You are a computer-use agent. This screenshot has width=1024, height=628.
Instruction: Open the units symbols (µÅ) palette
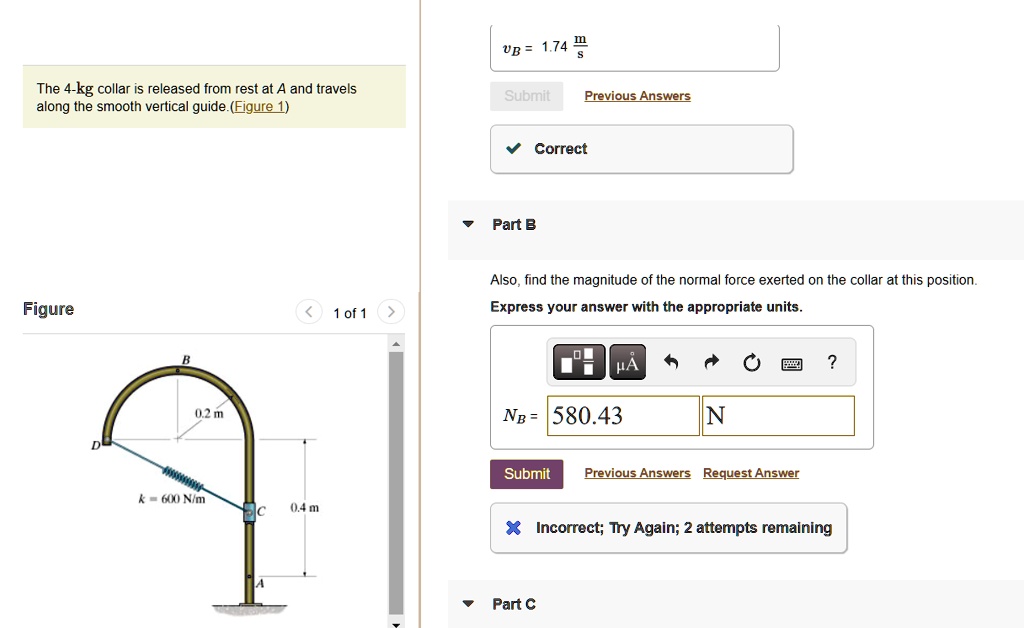click(x=626, y=363)
